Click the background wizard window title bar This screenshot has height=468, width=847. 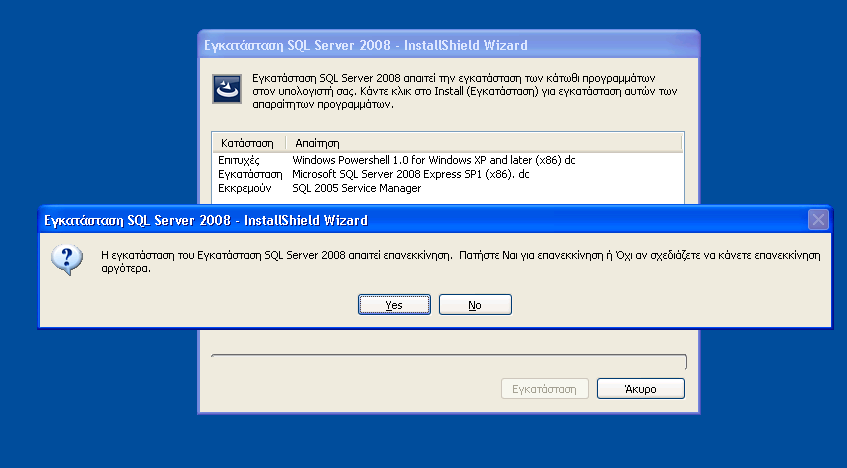tap(448, 45)
